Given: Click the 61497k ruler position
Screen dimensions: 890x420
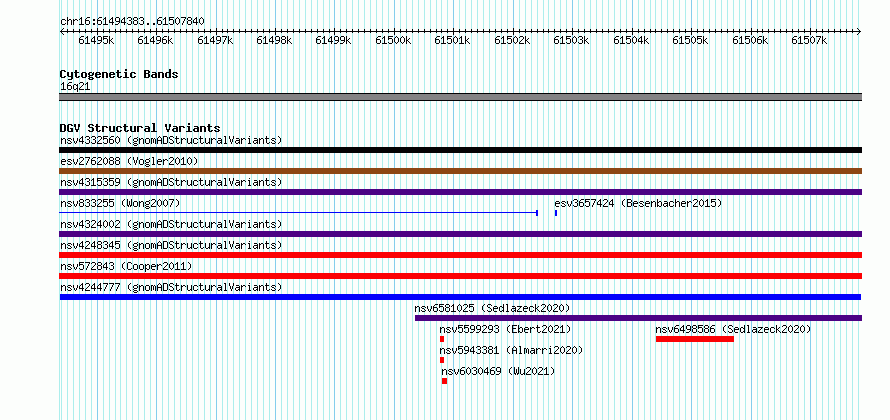Looking at the screenshot, I should click(x=215, y=40).
